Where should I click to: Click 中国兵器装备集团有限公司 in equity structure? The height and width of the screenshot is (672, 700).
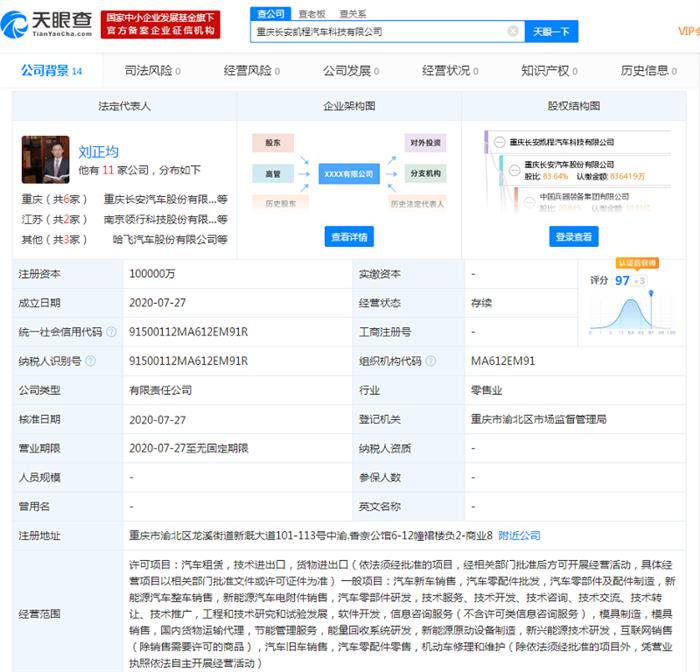[584, 196]
